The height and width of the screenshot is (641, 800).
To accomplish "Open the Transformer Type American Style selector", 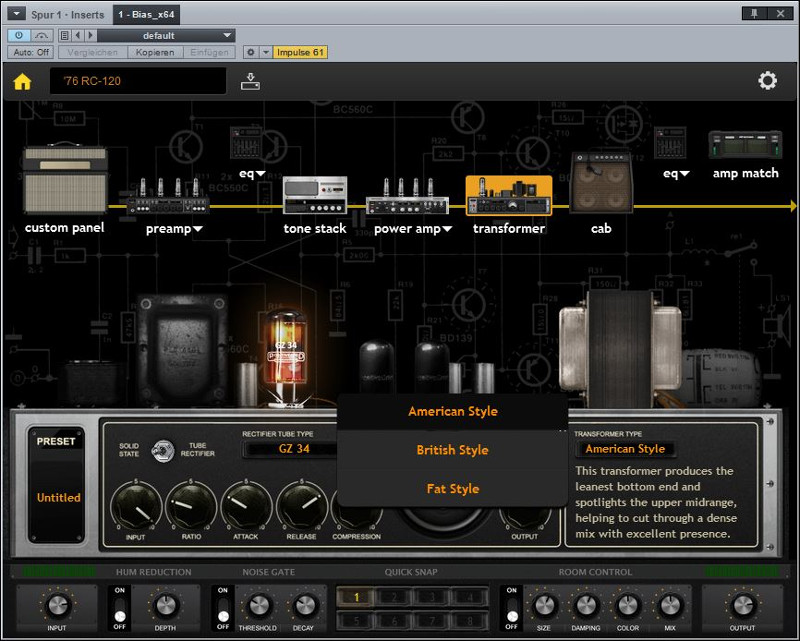I will click(625, 449).
